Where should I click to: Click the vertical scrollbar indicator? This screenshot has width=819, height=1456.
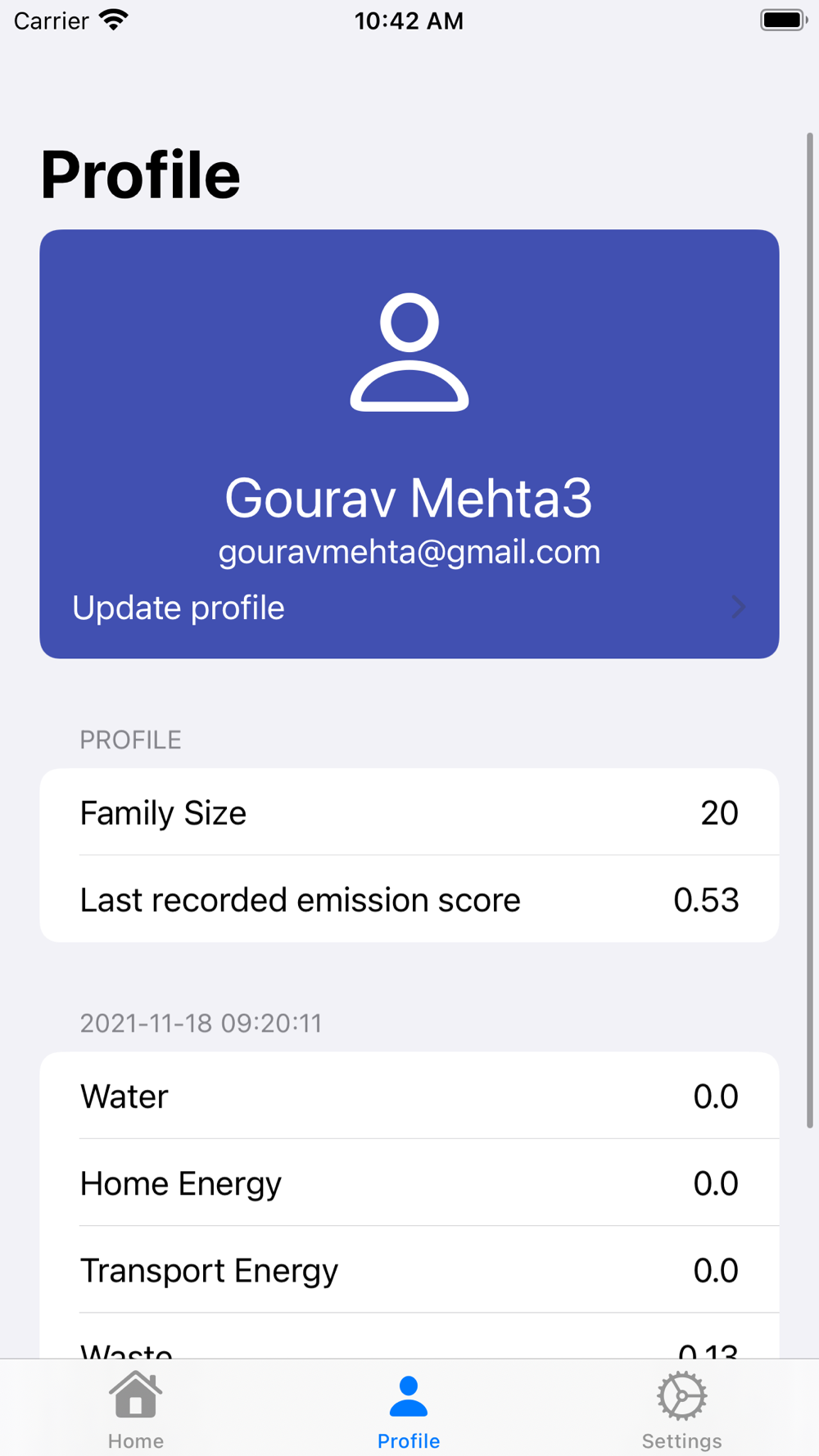(x=810, y=631)
